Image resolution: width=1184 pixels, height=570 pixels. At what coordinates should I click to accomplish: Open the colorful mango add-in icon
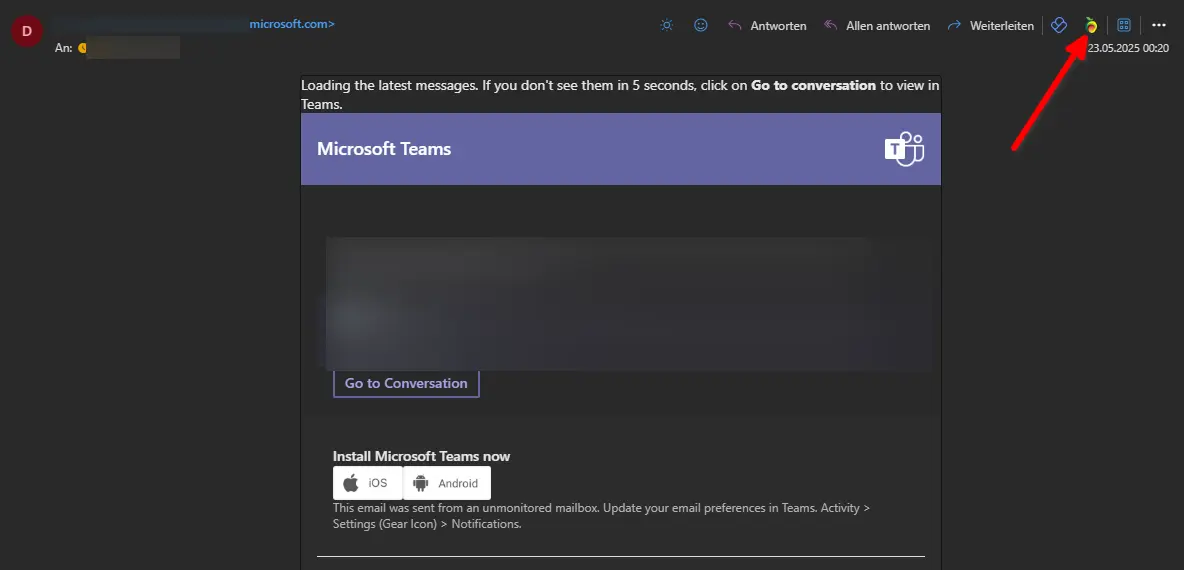(x=1091, y=25)
